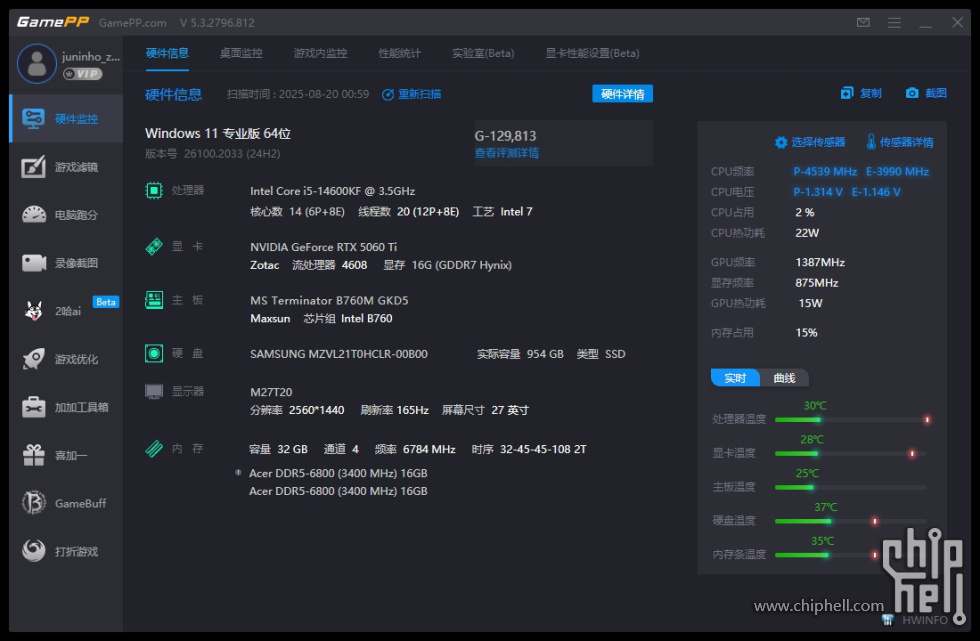
Task: Click the GamePP.com website link
Action: tap(132, 22)
